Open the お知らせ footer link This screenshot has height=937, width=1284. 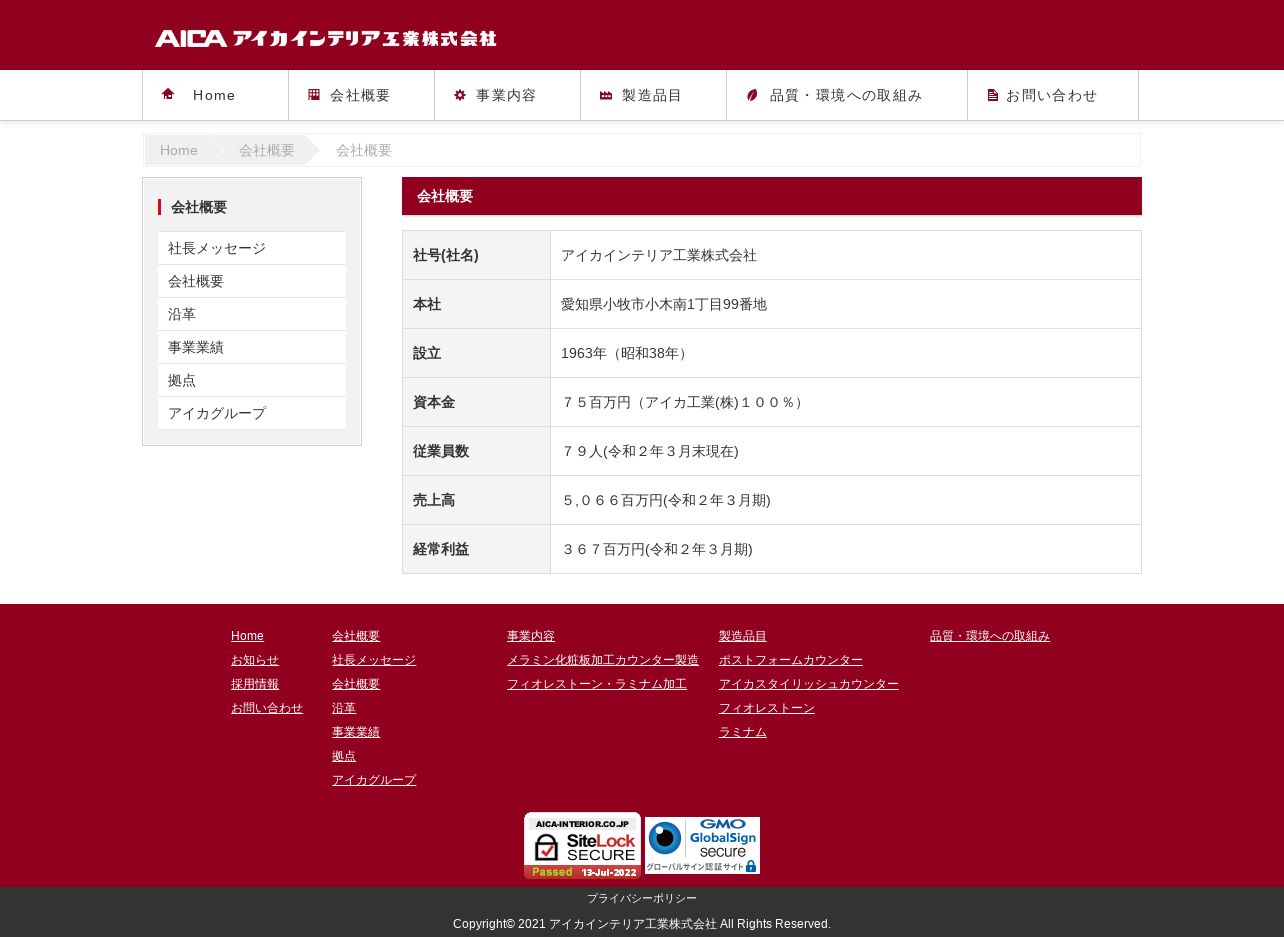255,660
